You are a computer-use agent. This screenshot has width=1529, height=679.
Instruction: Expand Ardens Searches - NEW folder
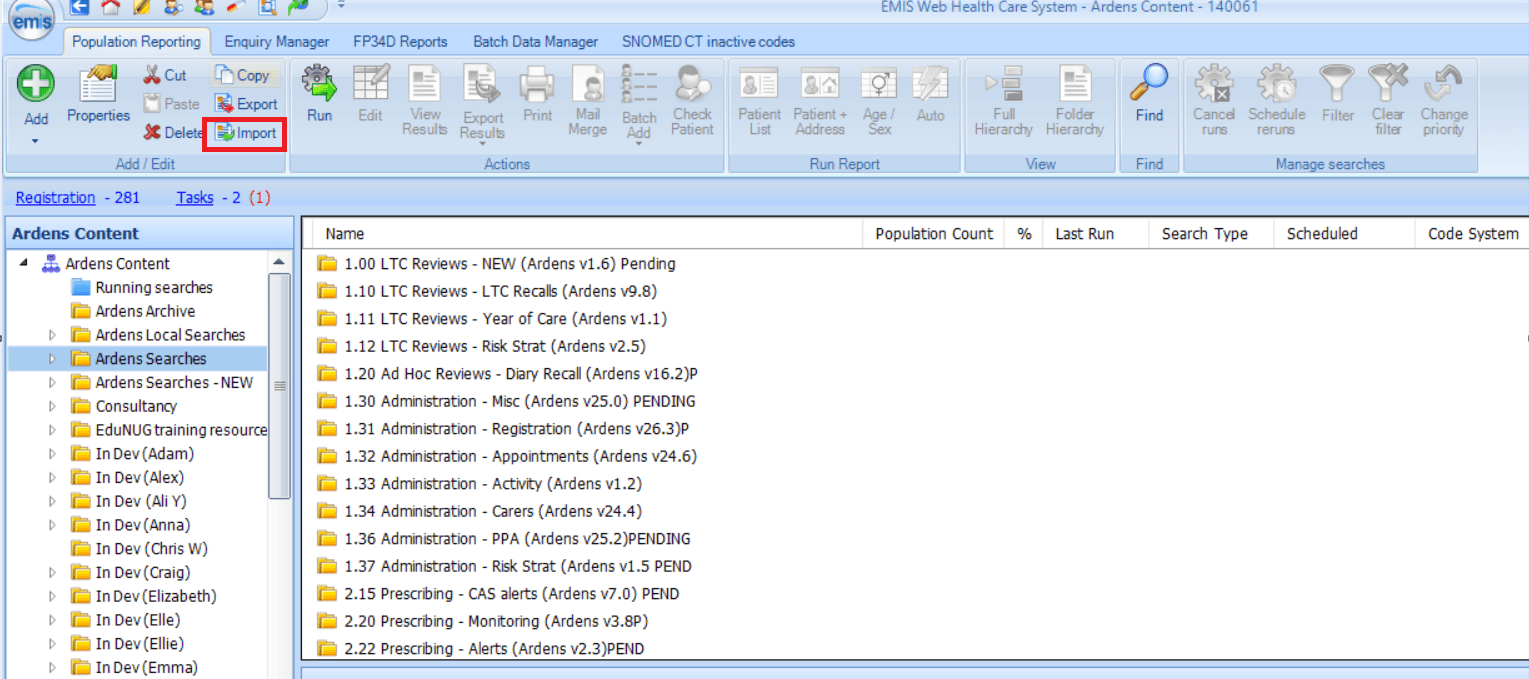click(53, 383)
